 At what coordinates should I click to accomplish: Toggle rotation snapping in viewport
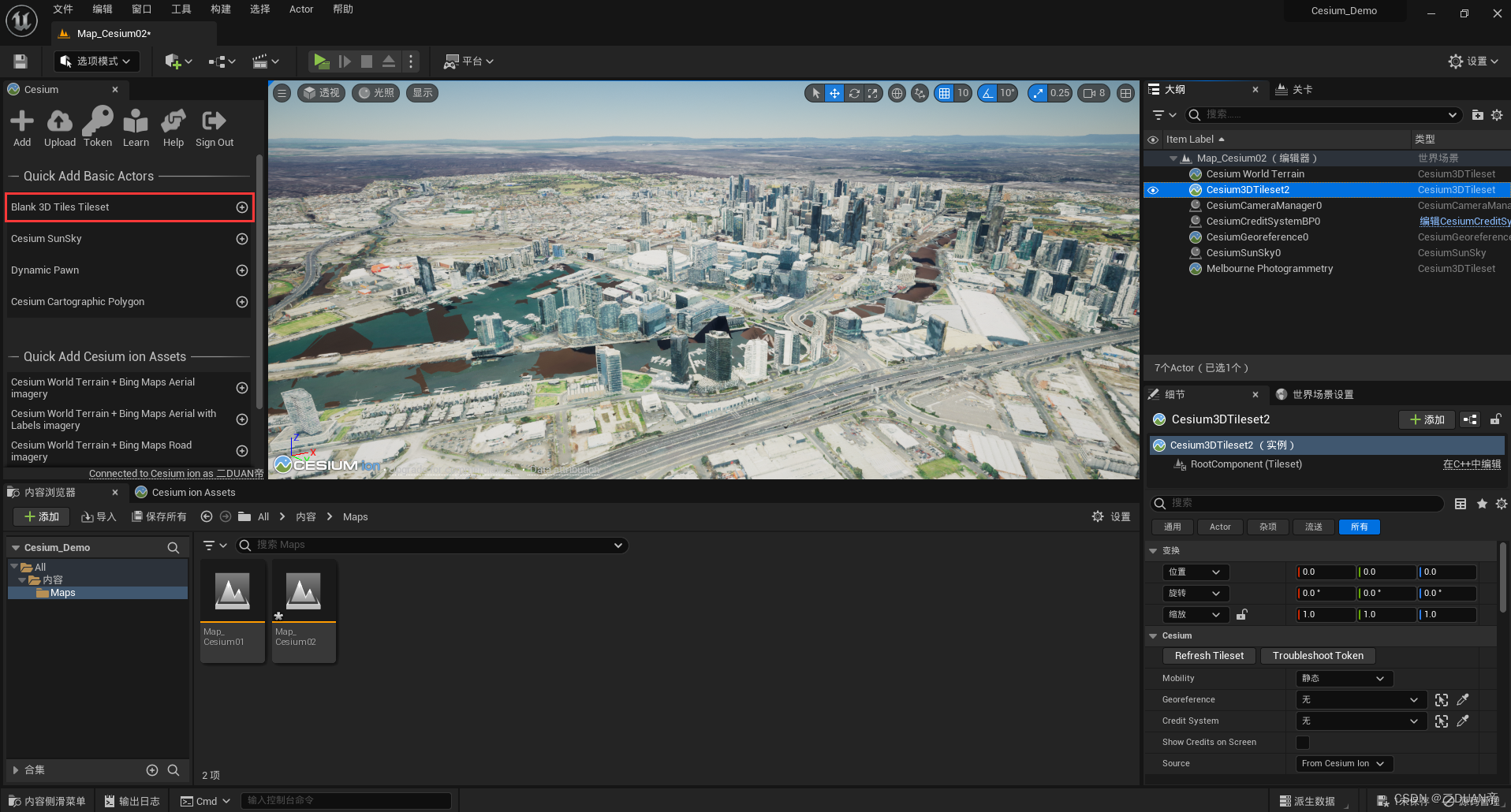(987, 93)
